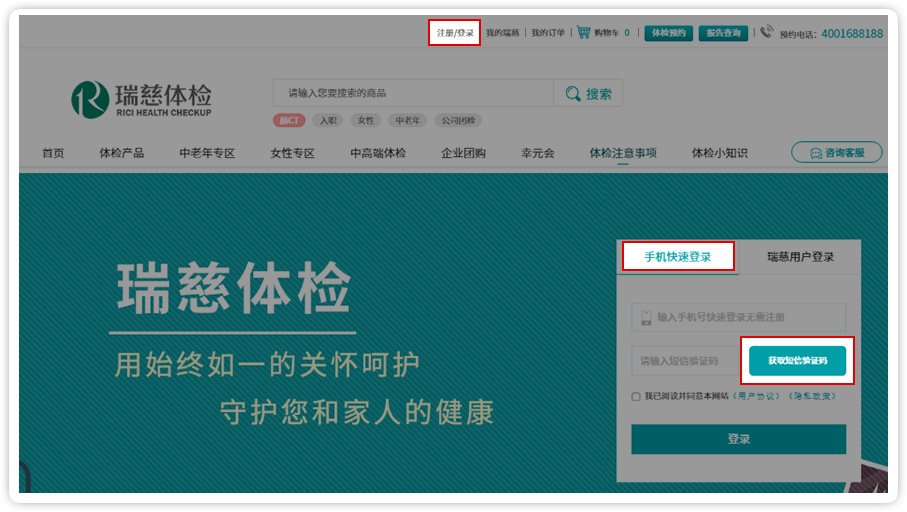Go to 首页 in the navigation

[x=53, y=153]
